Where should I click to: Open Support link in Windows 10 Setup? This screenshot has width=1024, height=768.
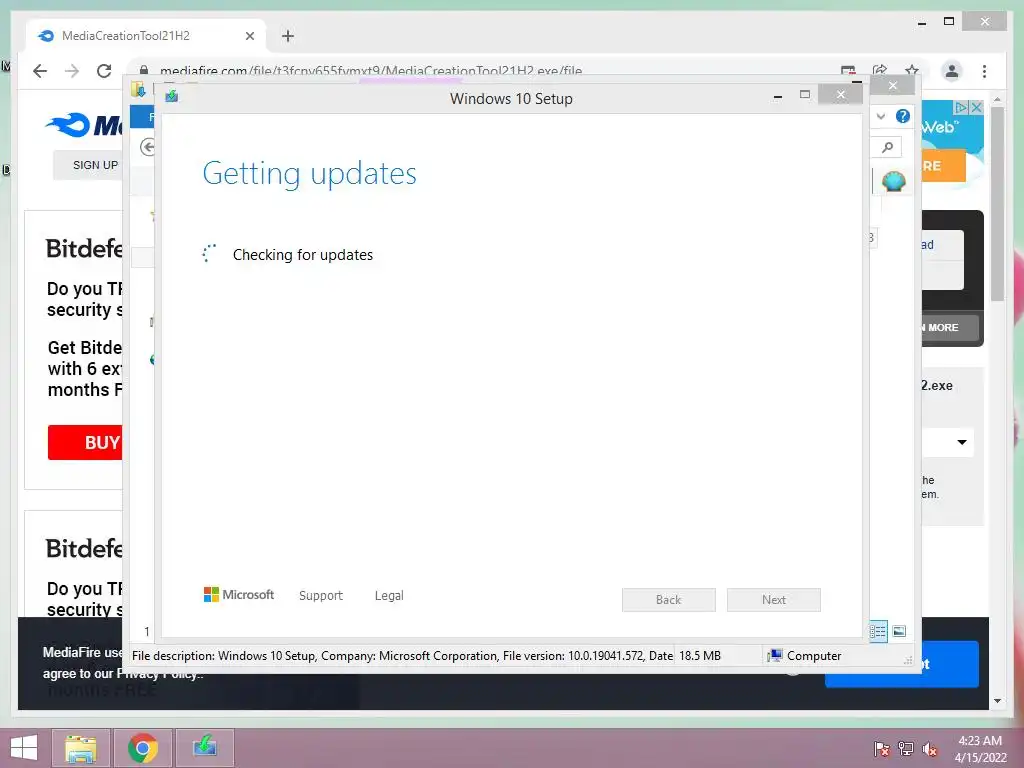[x=321, y=596]
